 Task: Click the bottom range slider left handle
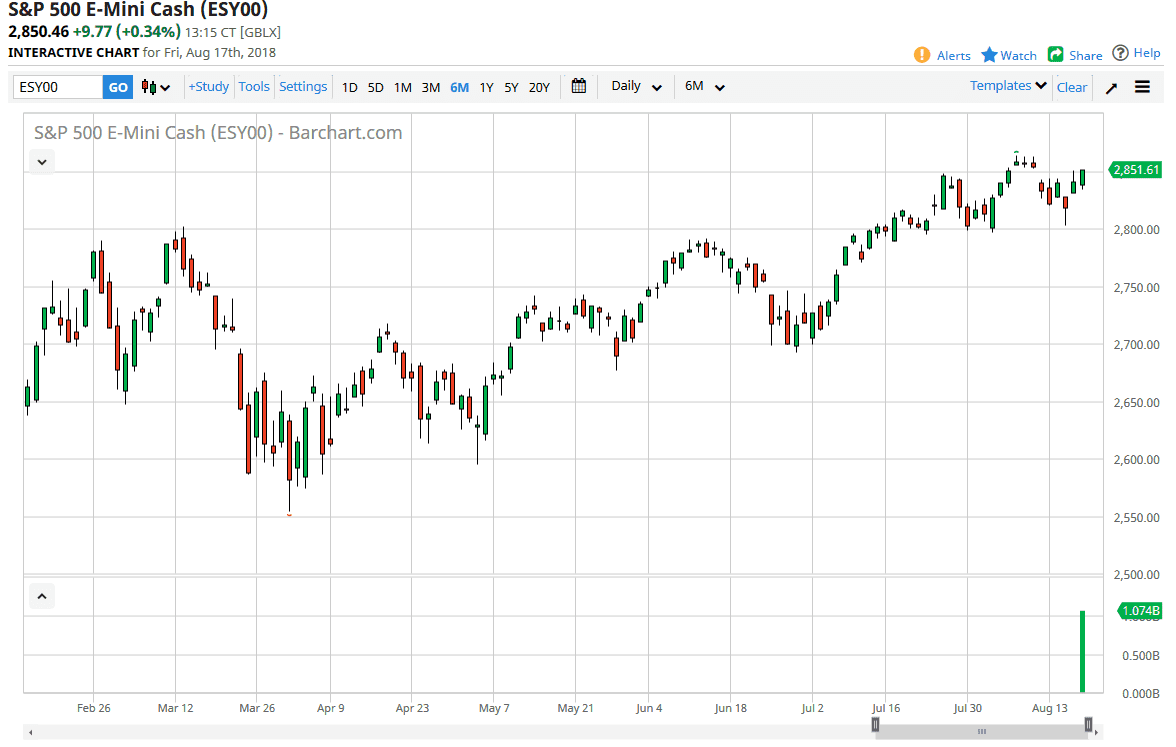click(x=875, y=725)
